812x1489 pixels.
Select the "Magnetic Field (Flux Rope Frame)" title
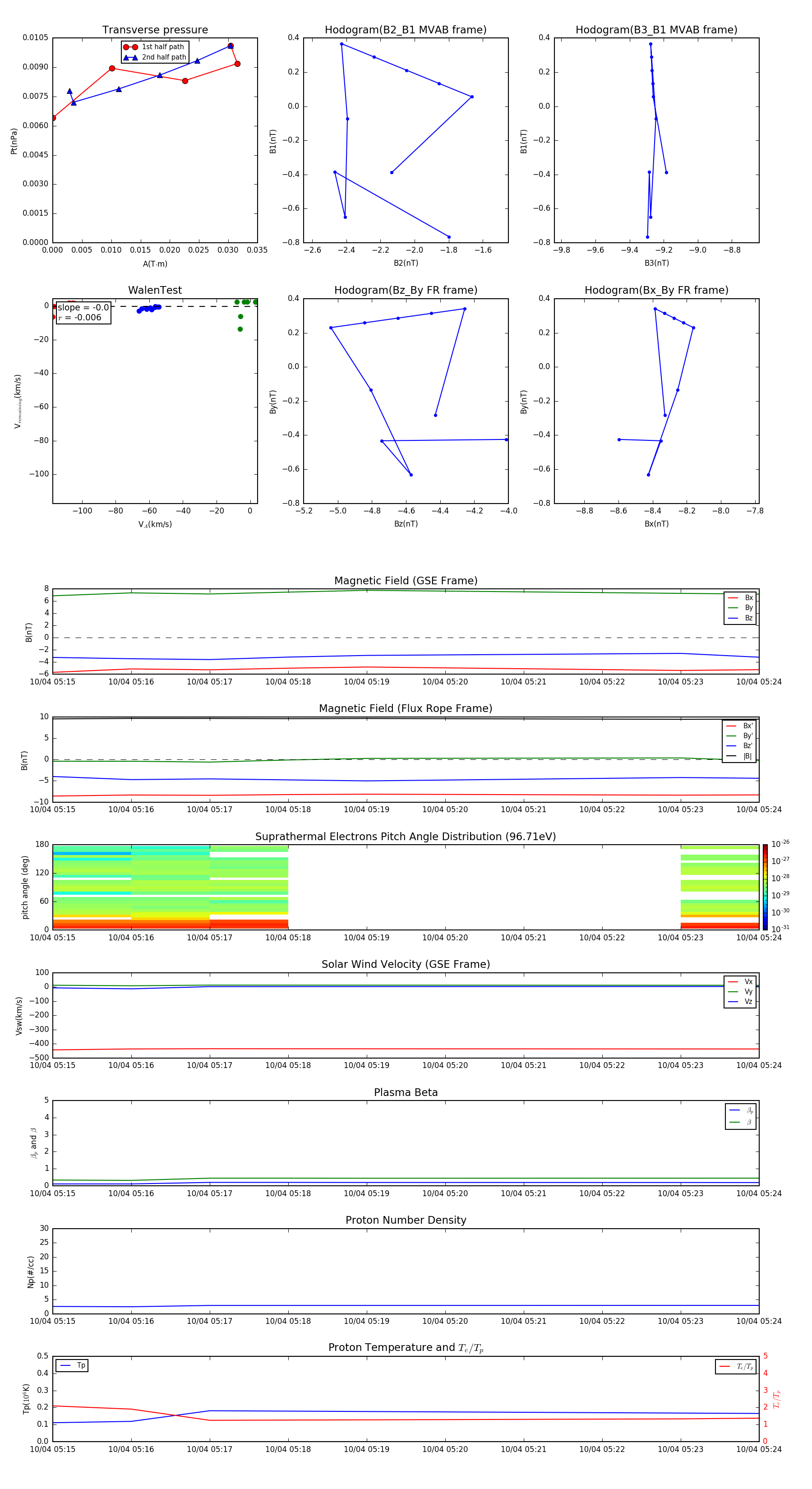406,709
